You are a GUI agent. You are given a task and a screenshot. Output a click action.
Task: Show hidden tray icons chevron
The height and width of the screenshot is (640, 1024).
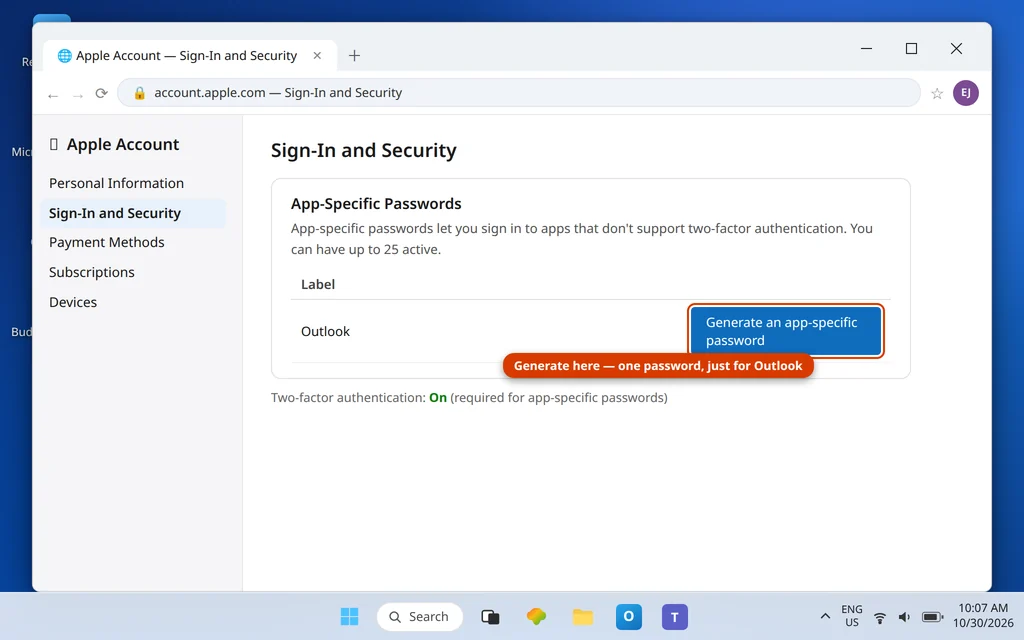[x=825, y=616]
